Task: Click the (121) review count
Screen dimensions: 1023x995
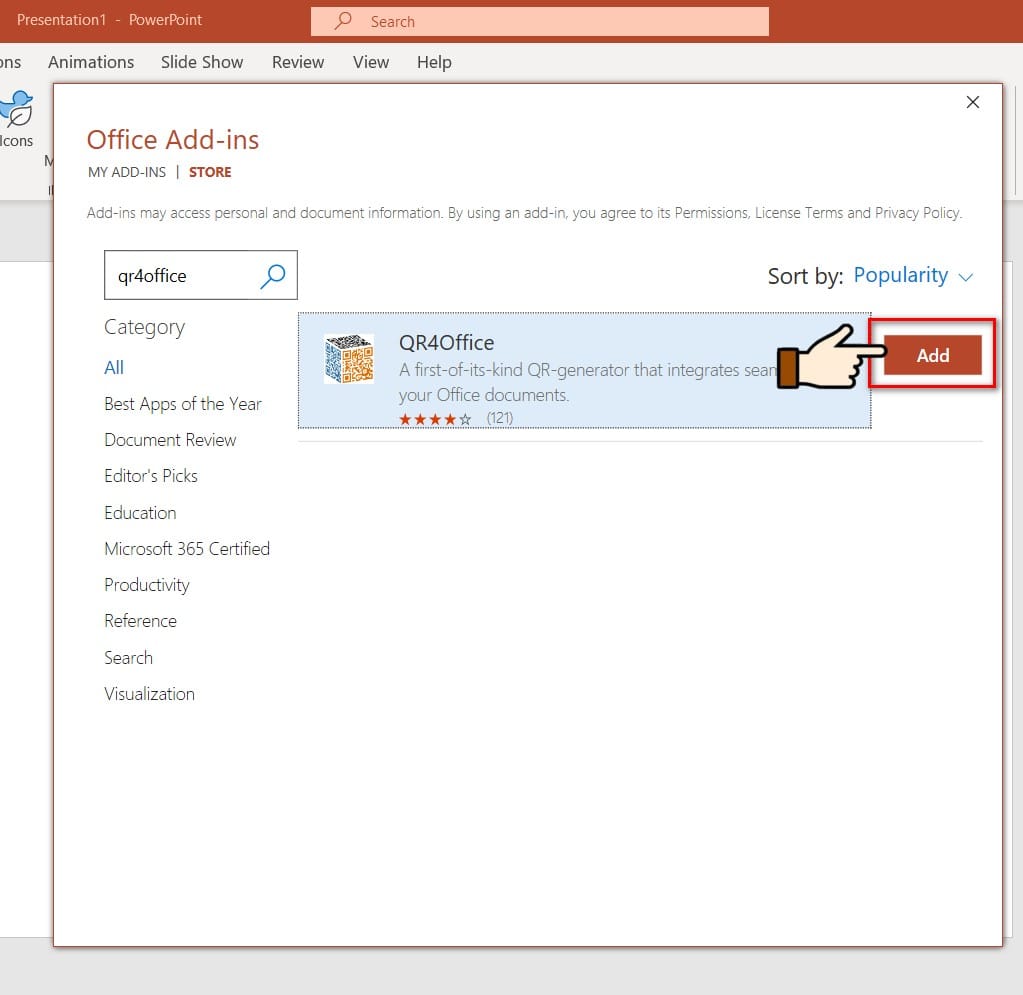Action: coord(500,418)
